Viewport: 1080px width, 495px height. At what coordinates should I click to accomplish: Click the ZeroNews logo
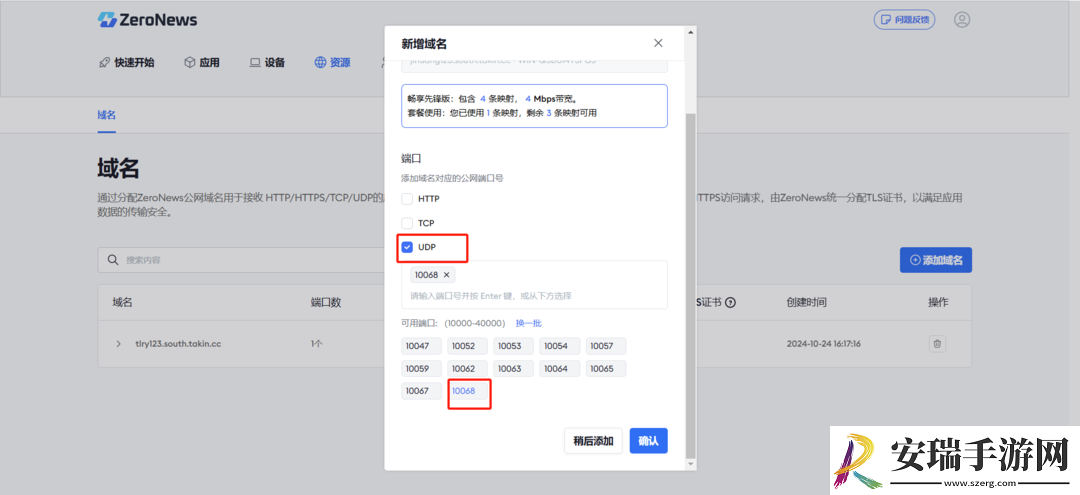[147, 19]
